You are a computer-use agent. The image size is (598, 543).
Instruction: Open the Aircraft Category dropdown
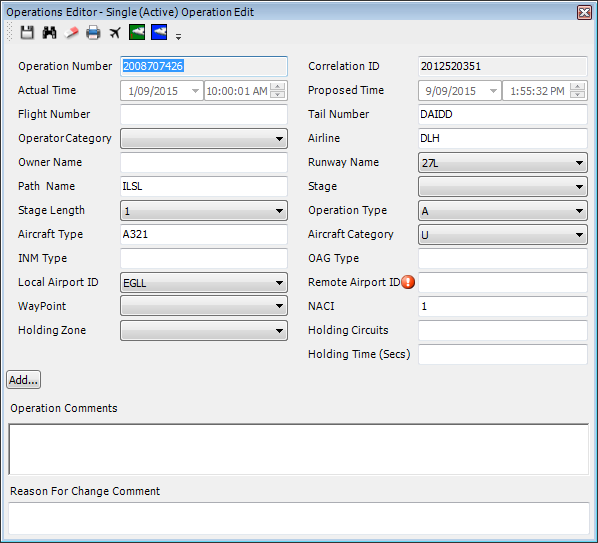coord(503,235)
